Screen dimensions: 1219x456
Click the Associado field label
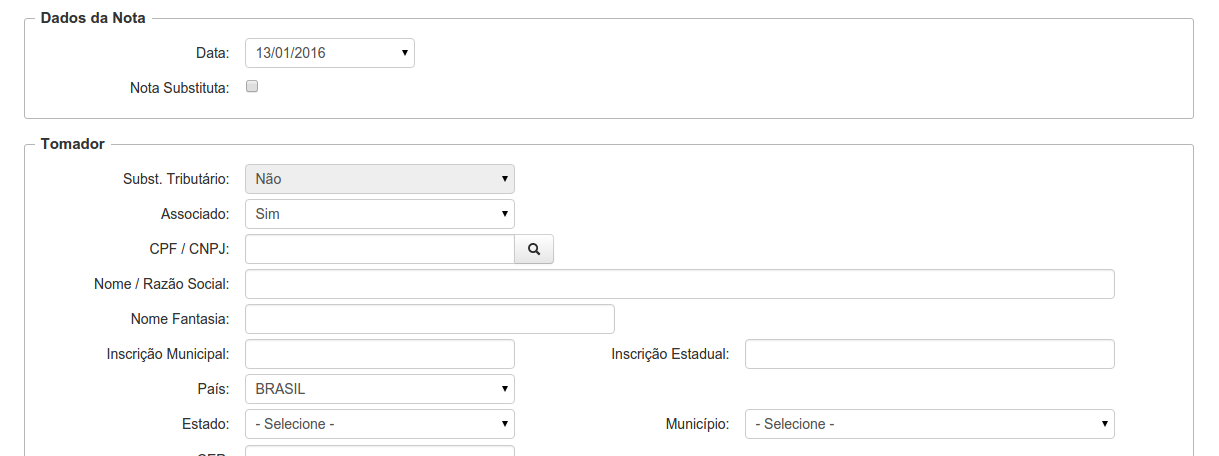[x=194, y=214]
